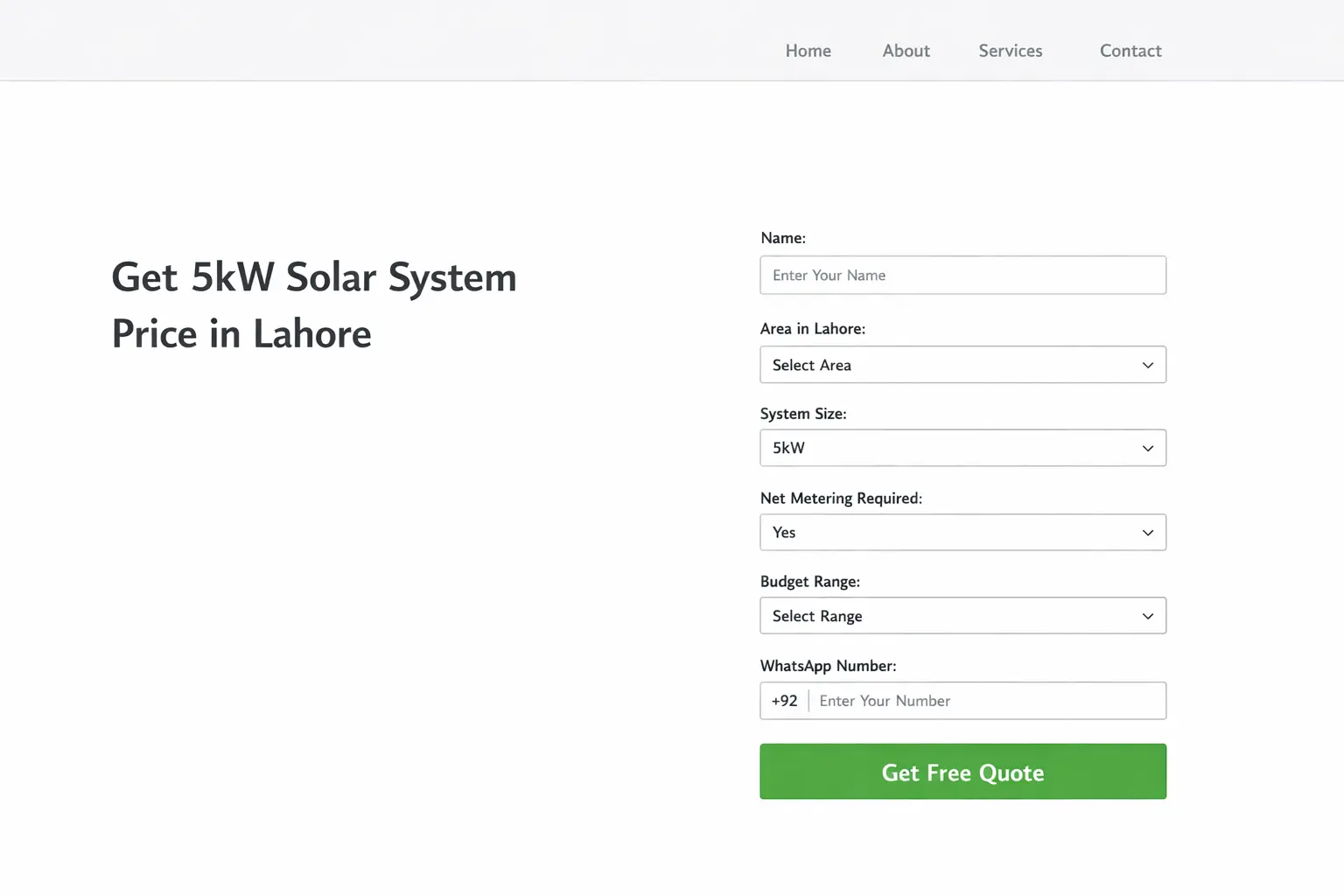The width and height of the screenshot is (1344, 896).
Task: Click the Enter Your Name field
Action: (x=962, y=276)
